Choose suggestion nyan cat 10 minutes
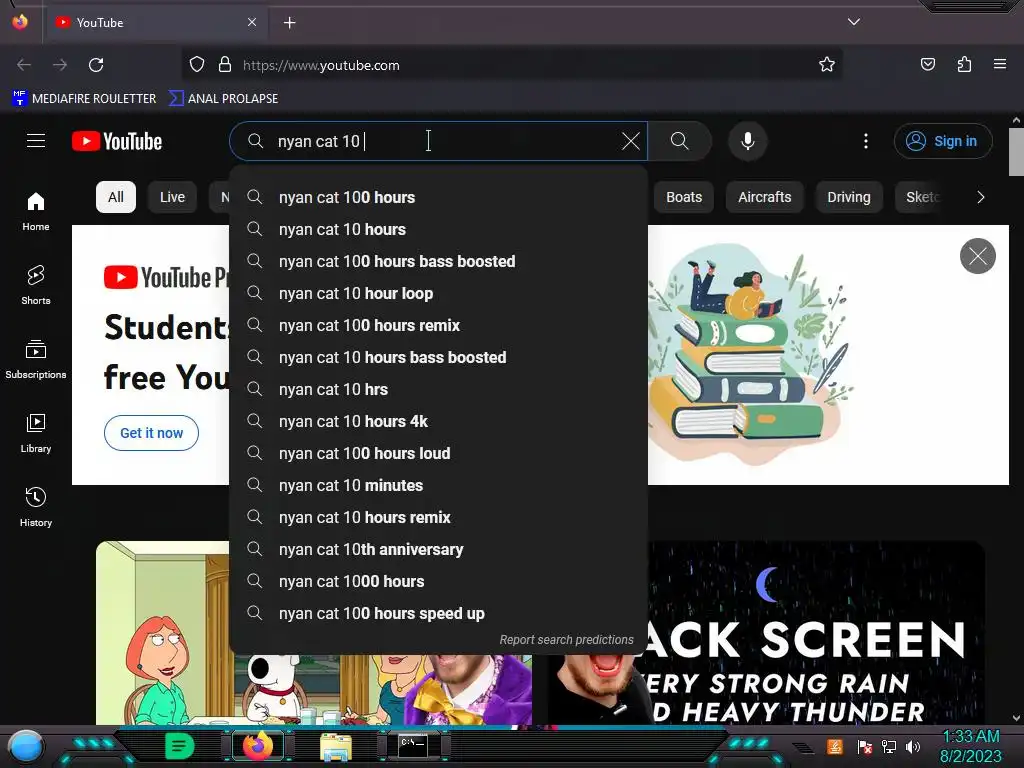Screen dimensions: 1024x768 click(x=438, y=485)
